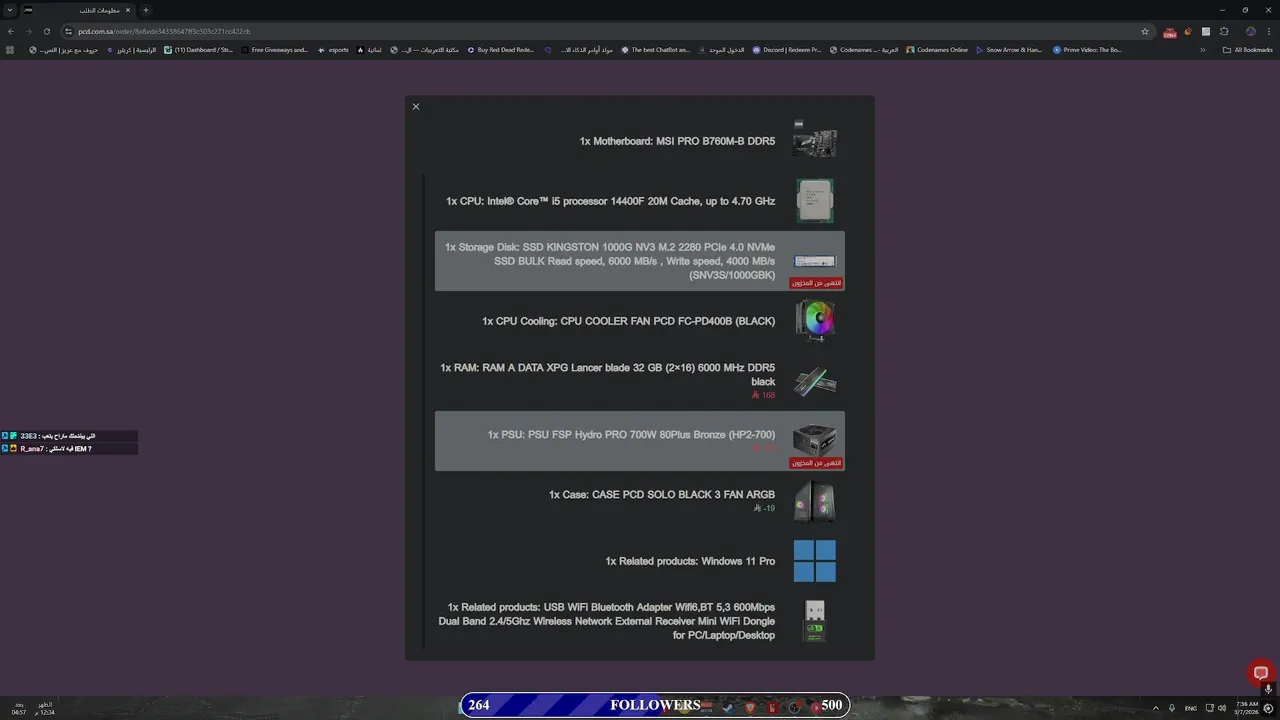Open the orange extension icon in toolbar

[x=1188, y=31]
